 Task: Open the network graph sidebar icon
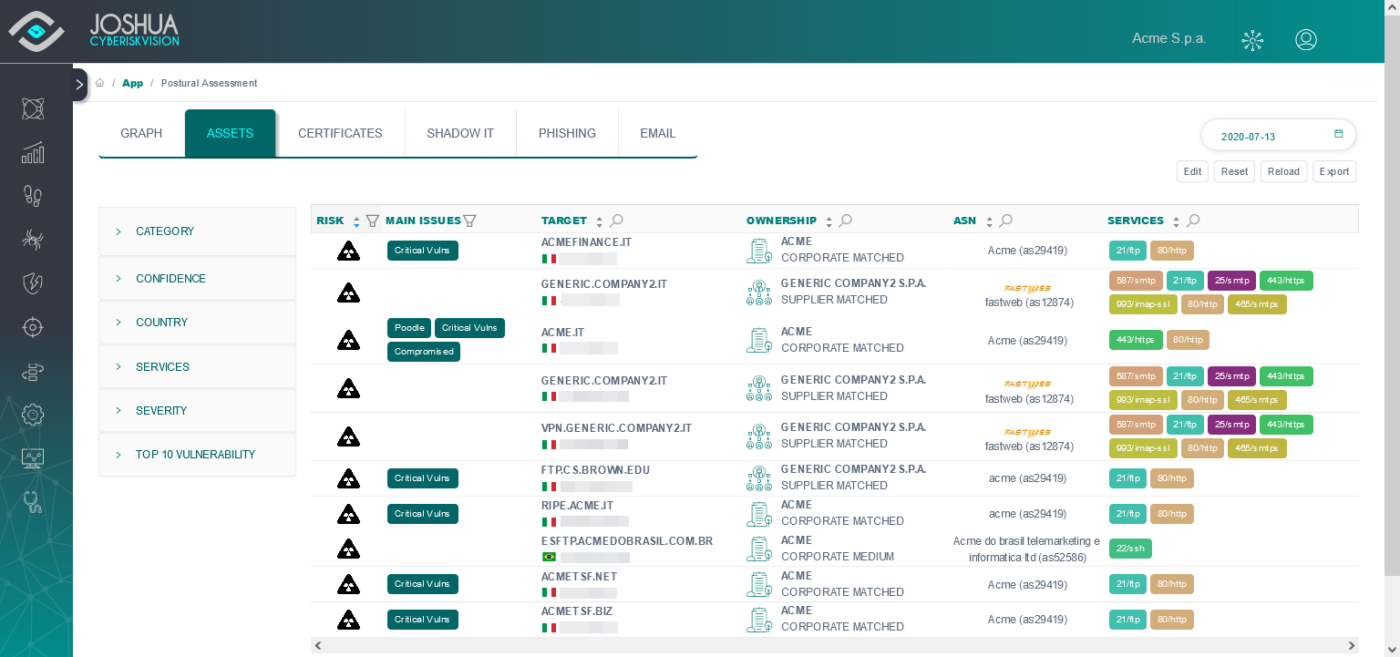coord(33,108)
